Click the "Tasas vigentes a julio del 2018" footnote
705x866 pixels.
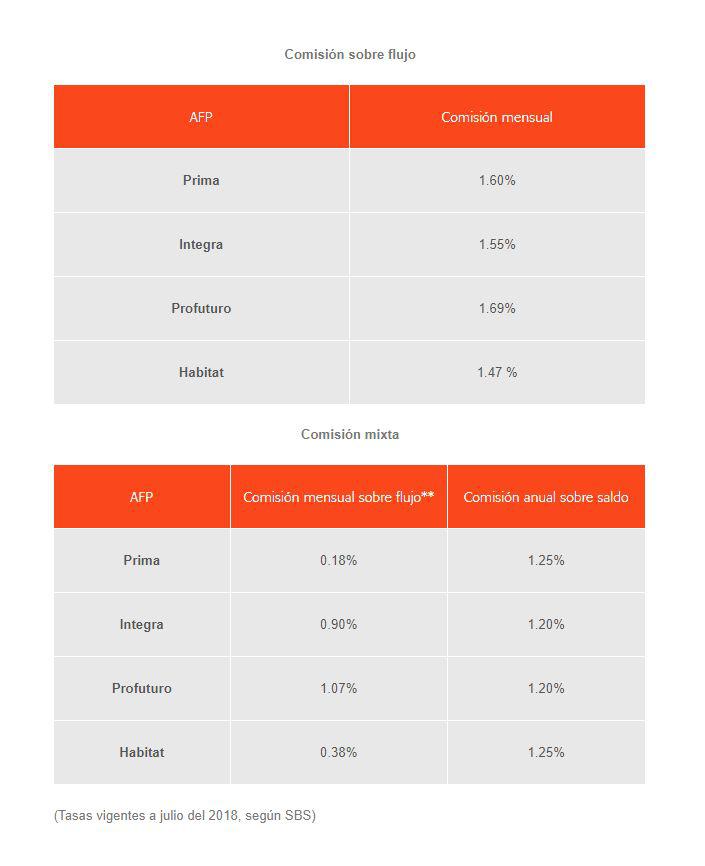tap(184, 816)
